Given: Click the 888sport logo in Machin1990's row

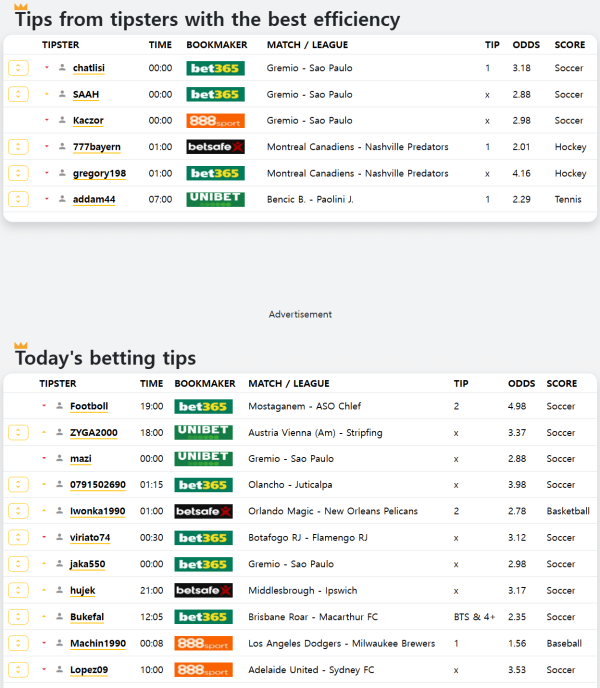Looking at the screenshot, I should point(203,644).
